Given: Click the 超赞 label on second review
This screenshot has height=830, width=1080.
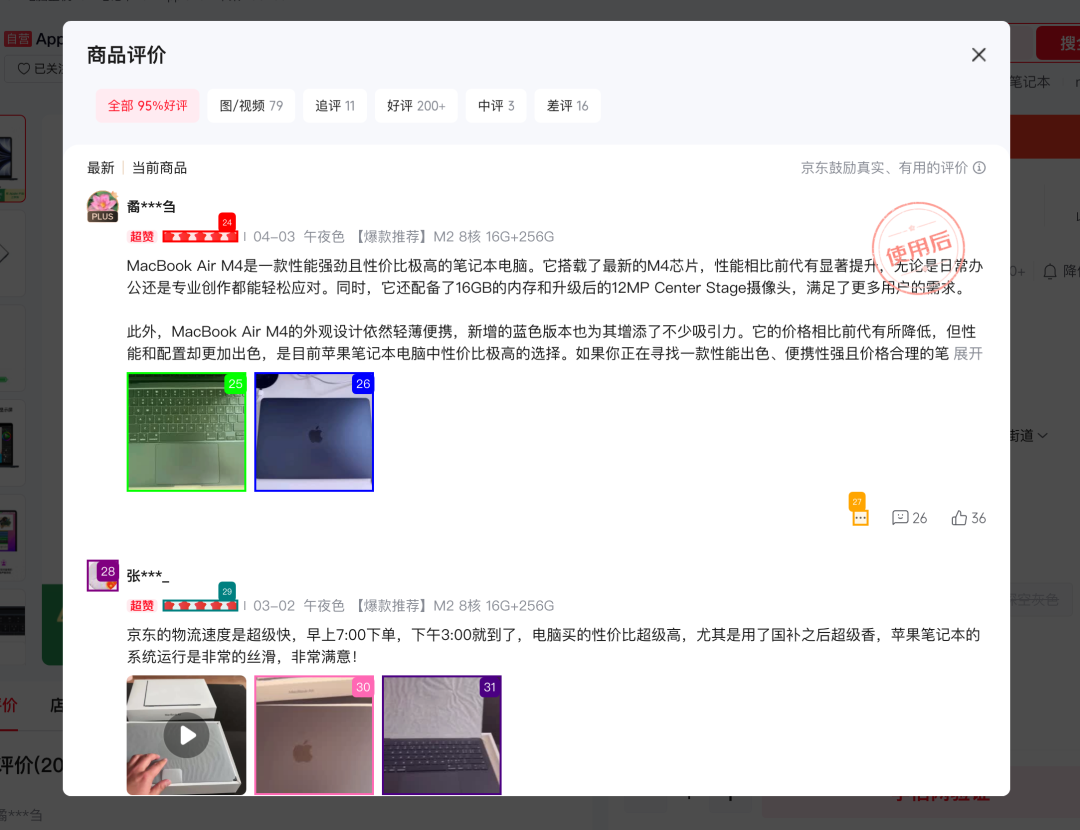Looking at the screenshot, I should (x=142, y=605).
